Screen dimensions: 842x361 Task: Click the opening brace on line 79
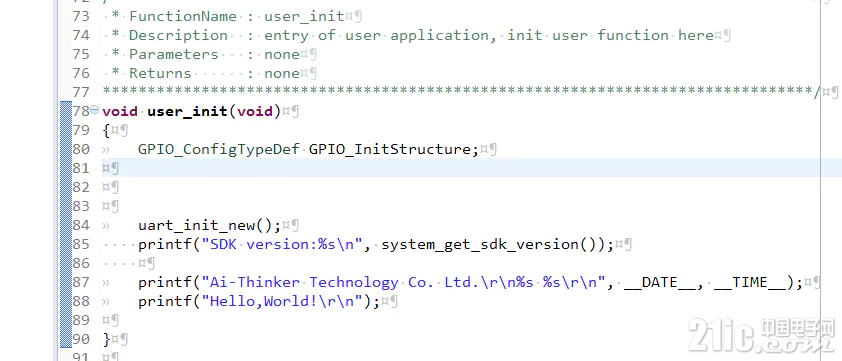(x=106, y=131)
